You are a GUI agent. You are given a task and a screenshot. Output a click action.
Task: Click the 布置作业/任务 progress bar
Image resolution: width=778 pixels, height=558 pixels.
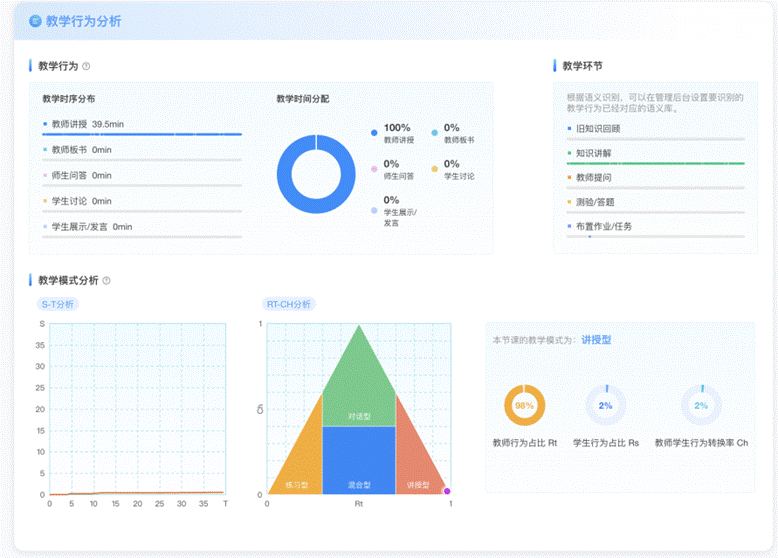[655, 237]
